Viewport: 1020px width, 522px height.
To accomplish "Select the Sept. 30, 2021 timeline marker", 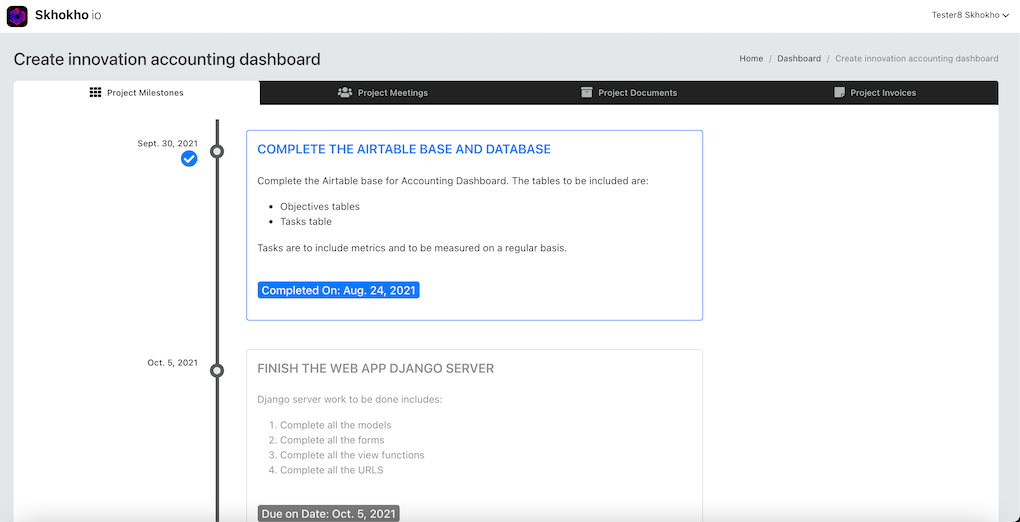I will (x=217, y=152).
